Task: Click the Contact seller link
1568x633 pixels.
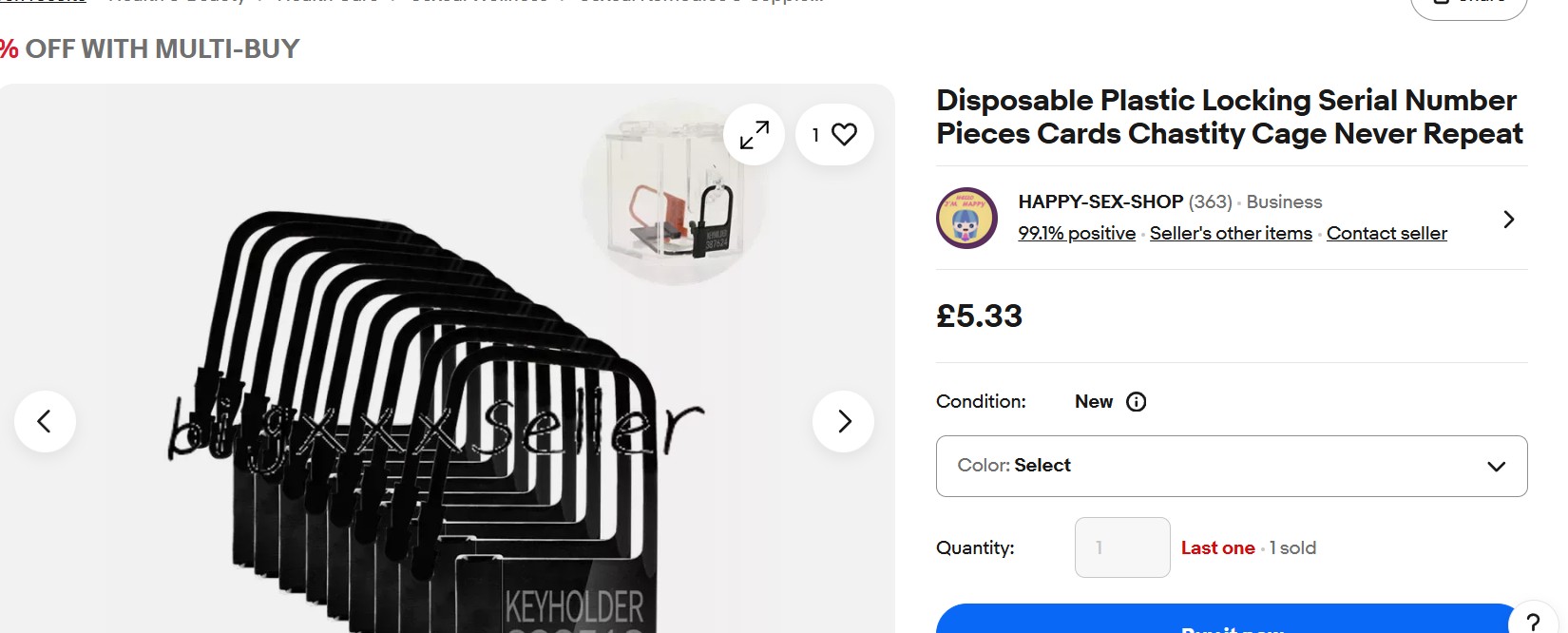Action: tap(1386, 234)
